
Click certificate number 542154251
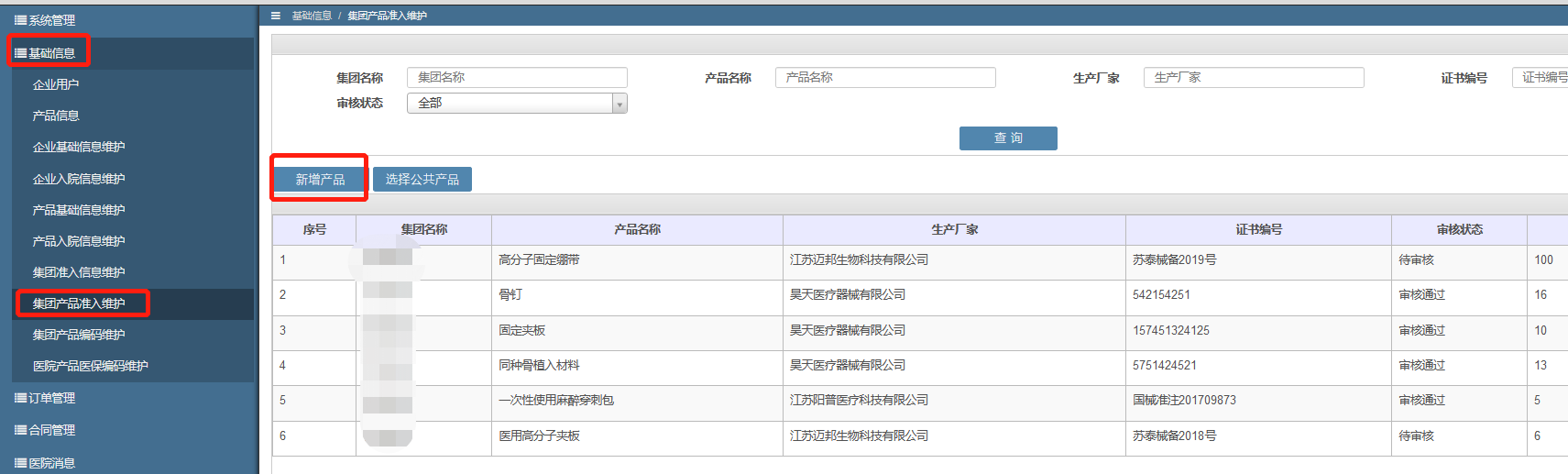tap(1161, 295)
